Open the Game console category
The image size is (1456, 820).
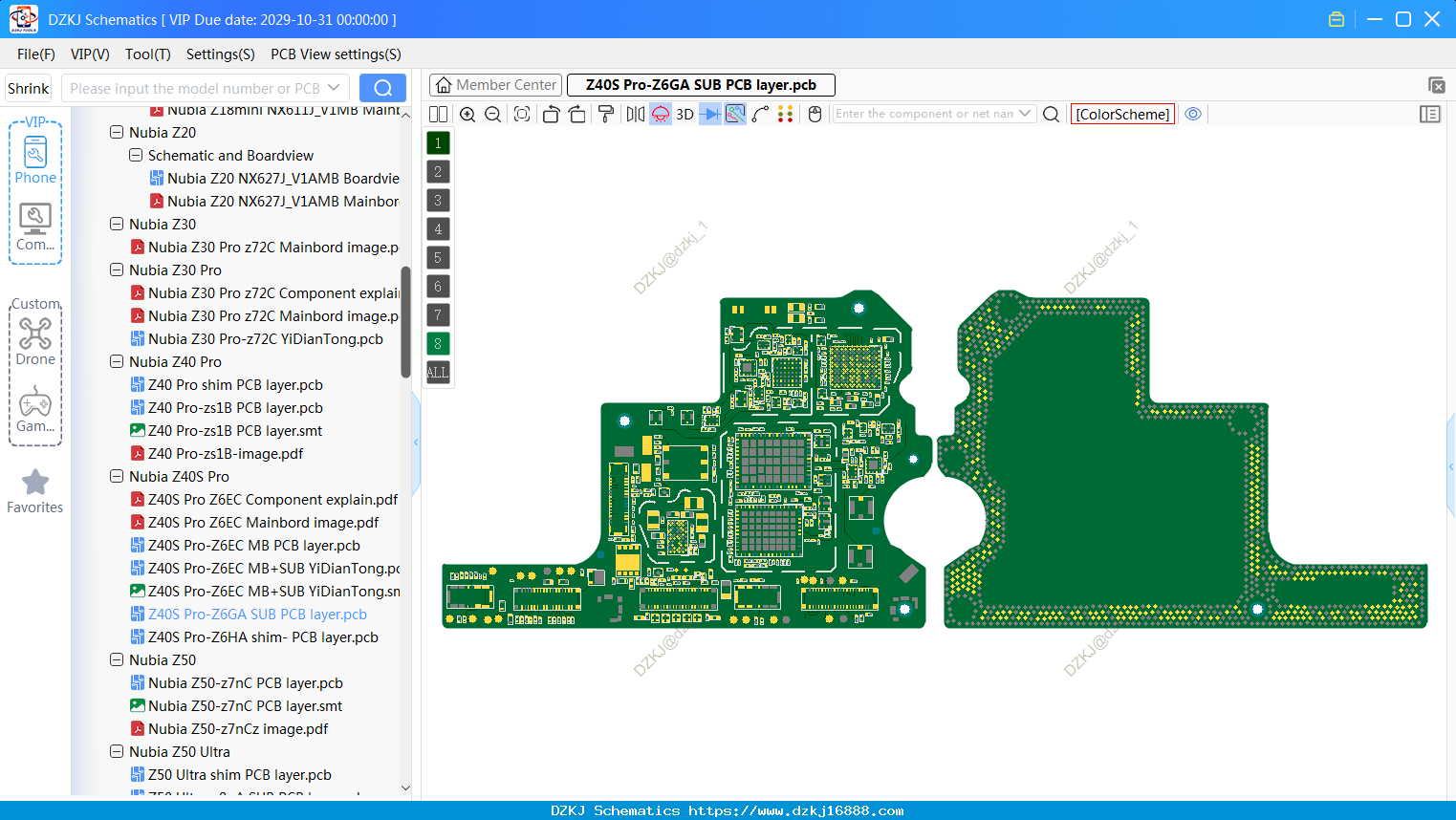point(35,409)
